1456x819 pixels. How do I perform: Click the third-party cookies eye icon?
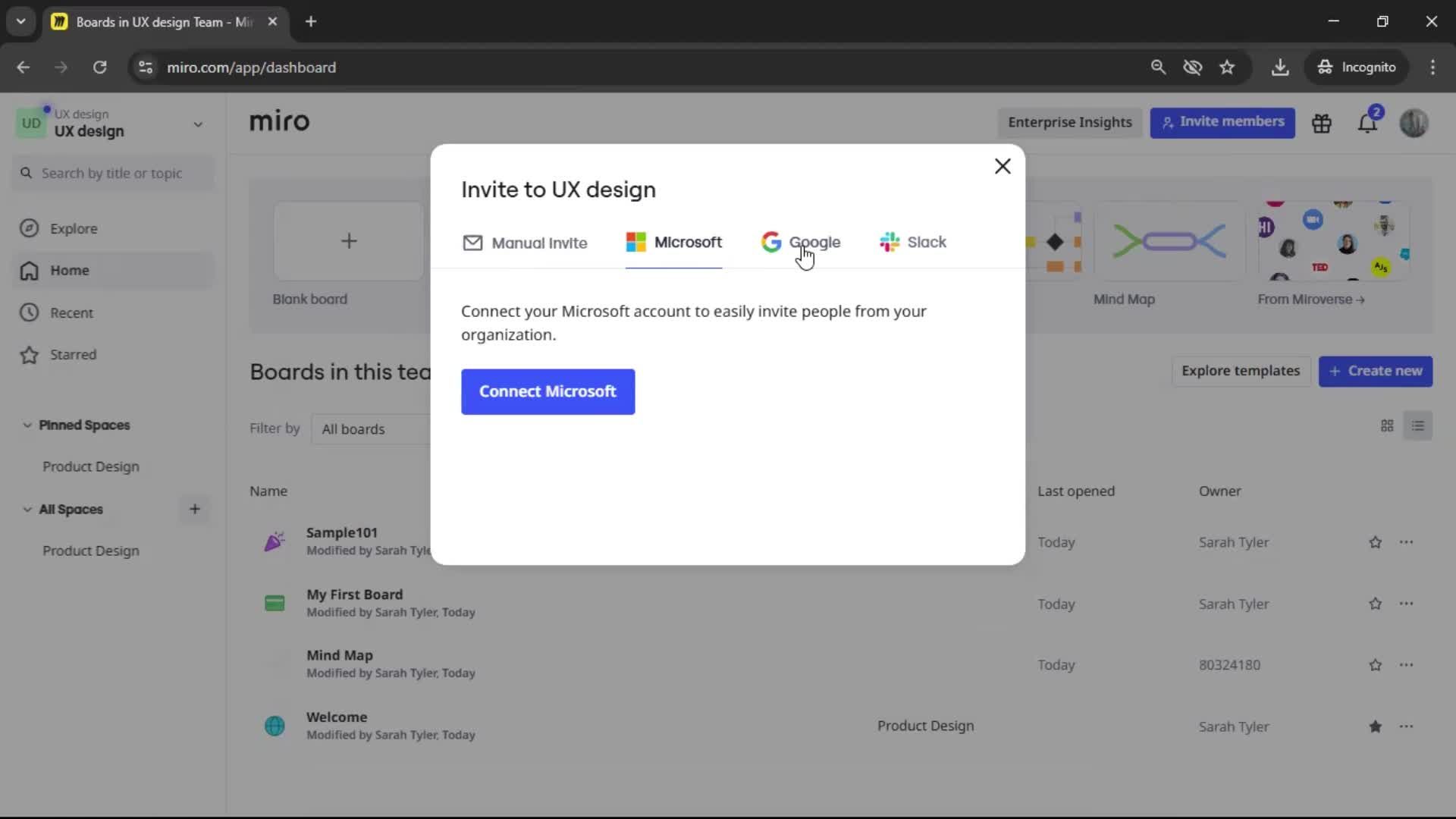(1193, 67)
